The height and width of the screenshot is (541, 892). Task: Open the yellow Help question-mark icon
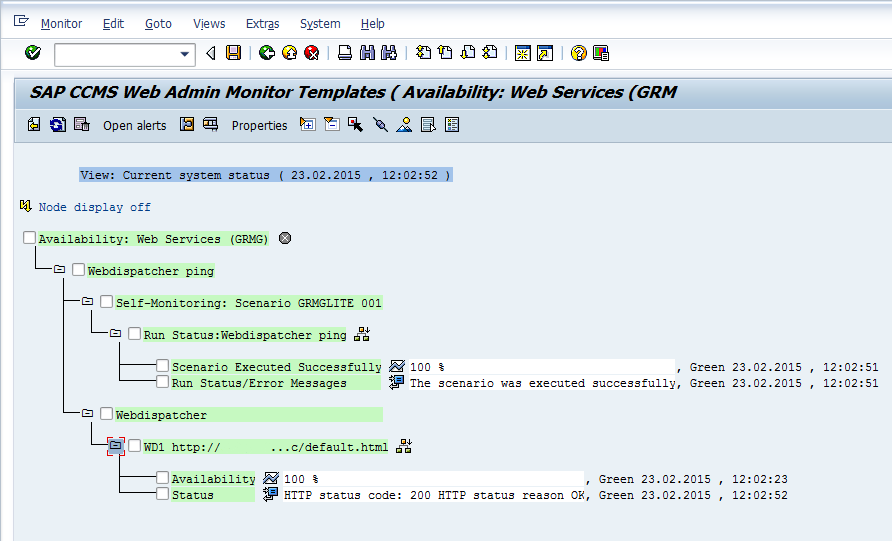coord(579,53)
